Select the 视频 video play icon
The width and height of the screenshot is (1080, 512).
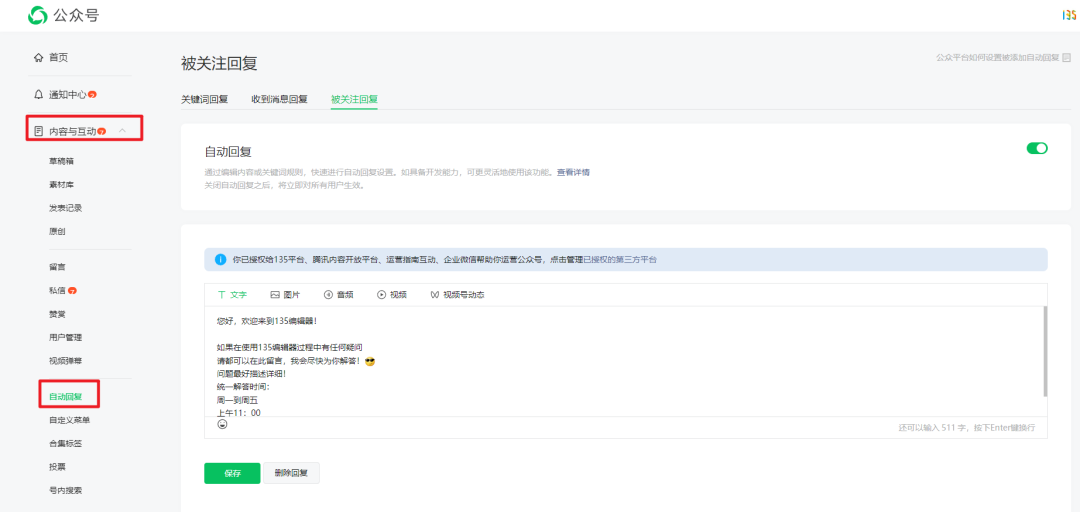382,294
